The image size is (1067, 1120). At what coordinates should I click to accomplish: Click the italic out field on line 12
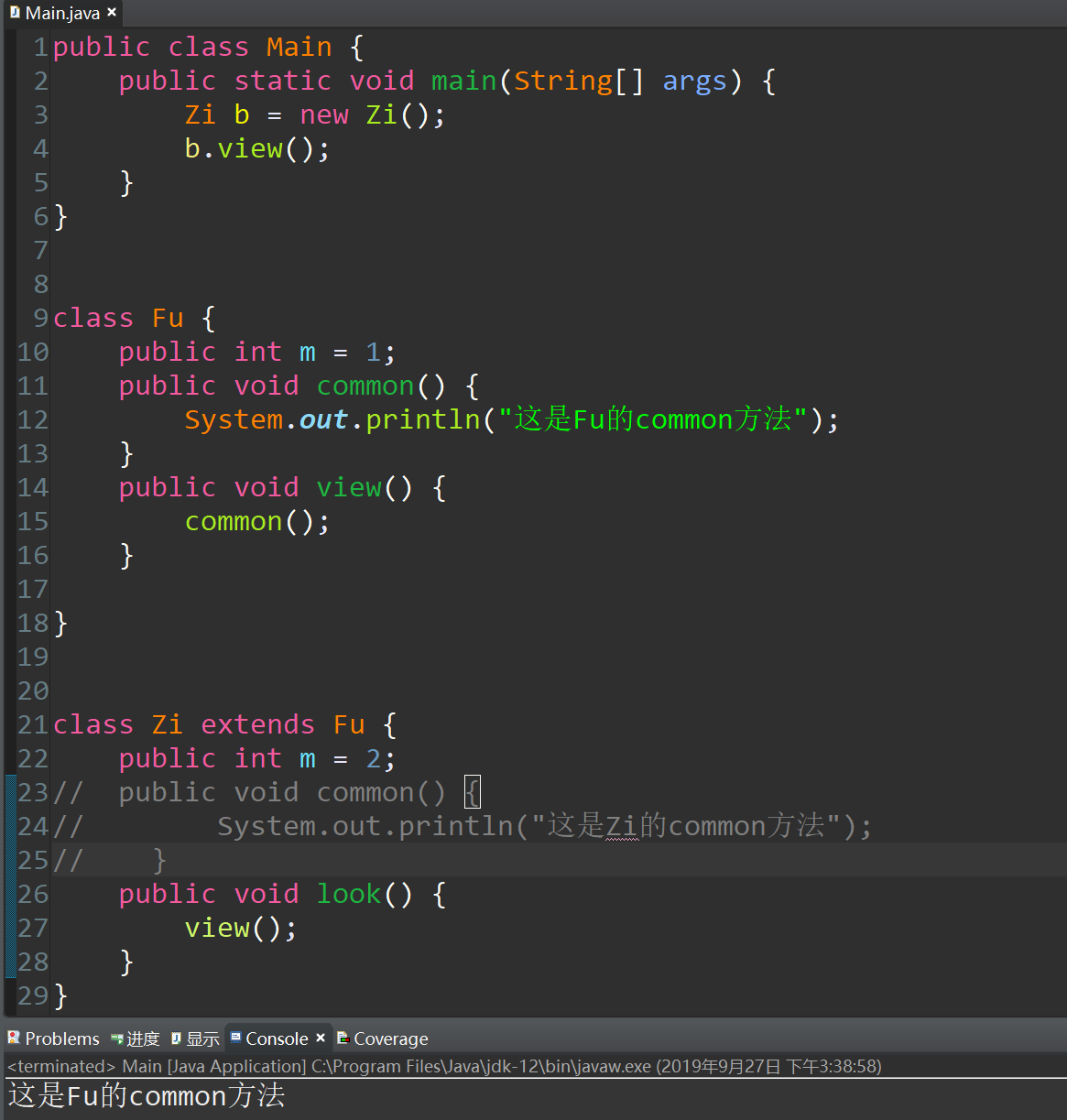324,419
